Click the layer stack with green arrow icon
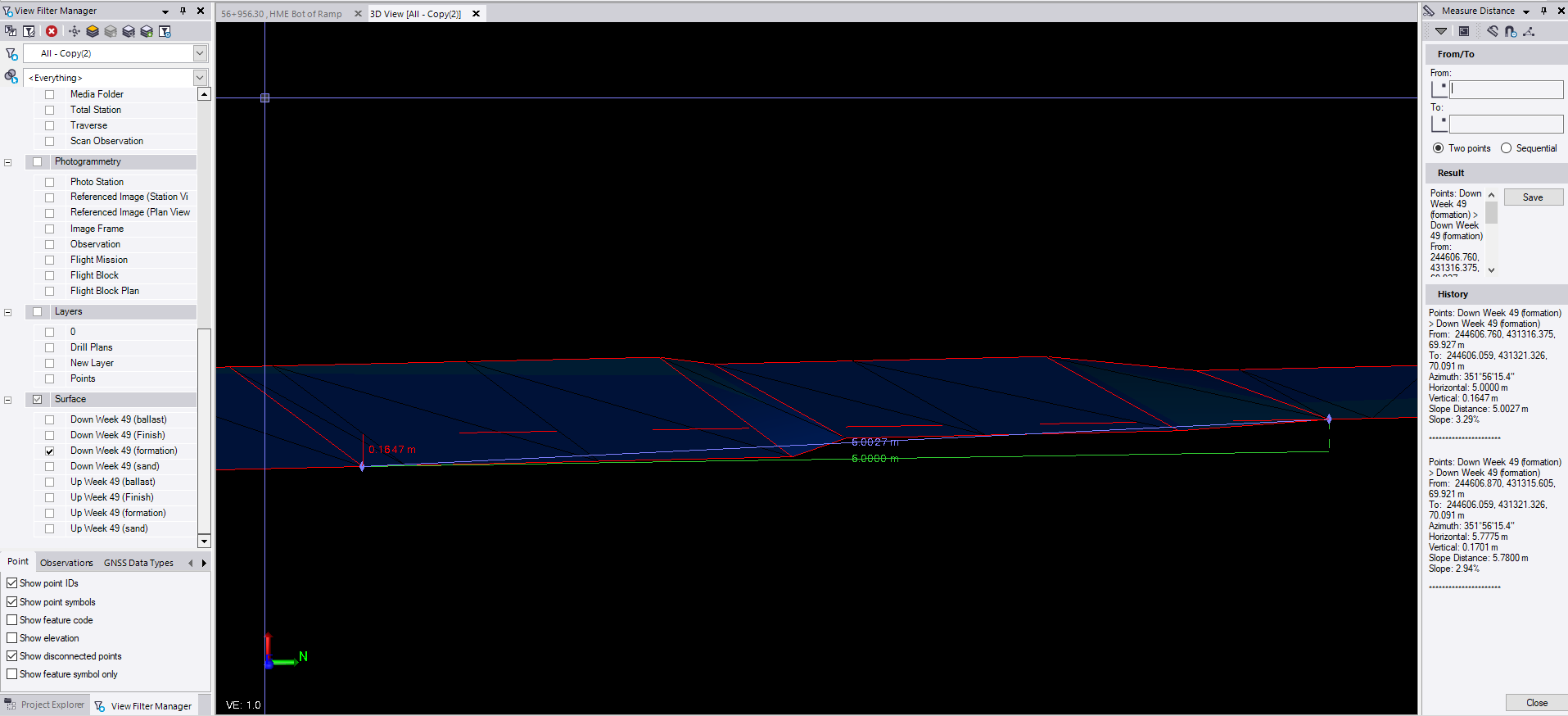 147,31
